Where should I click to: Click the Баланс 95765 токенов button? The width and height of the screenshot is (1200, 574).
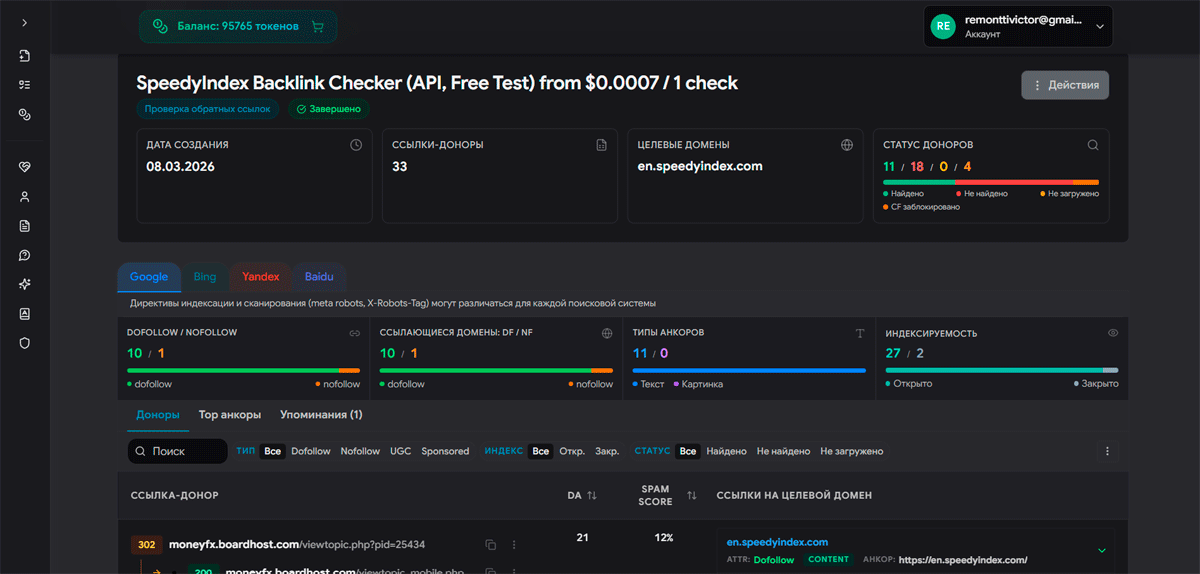[238, 27]
